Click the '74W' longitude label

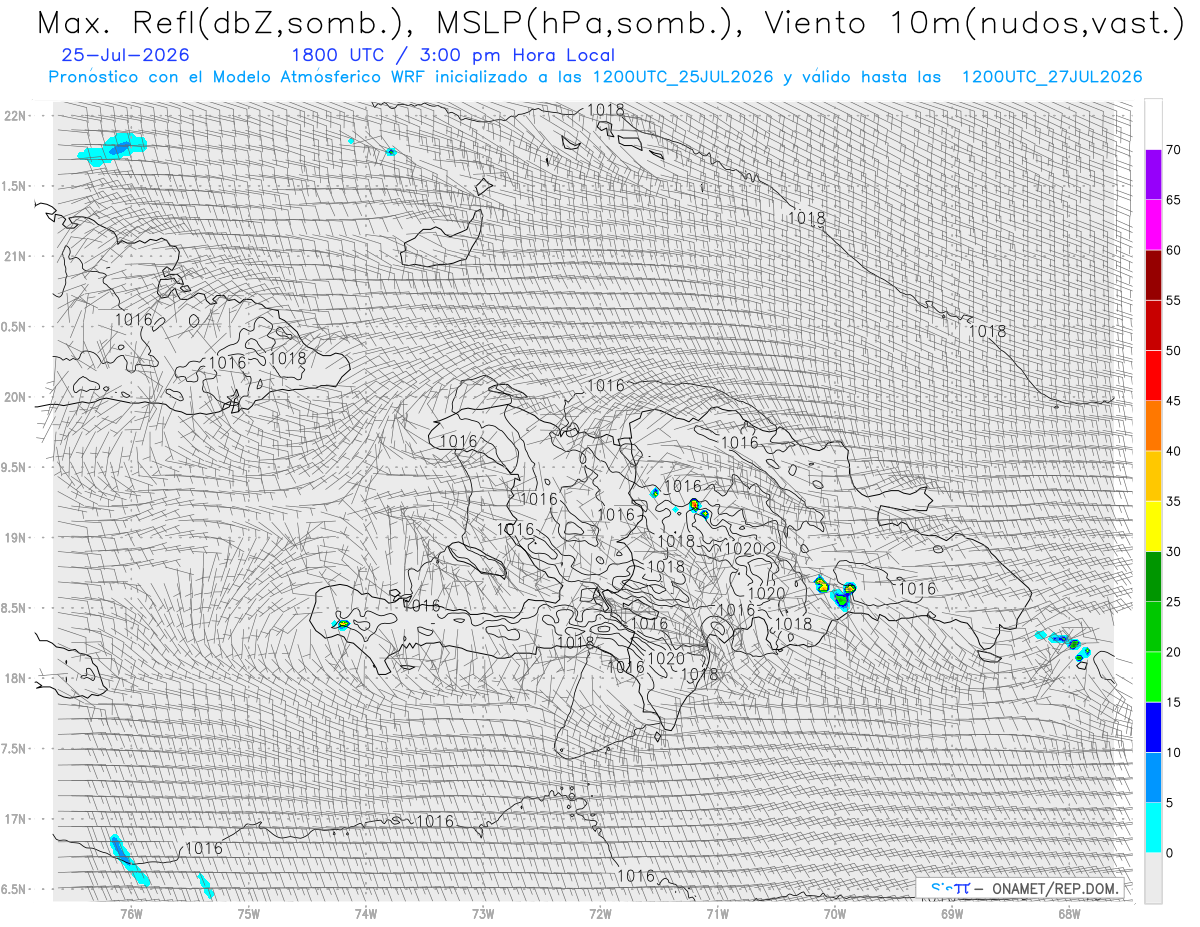click(x=365, y=913)
